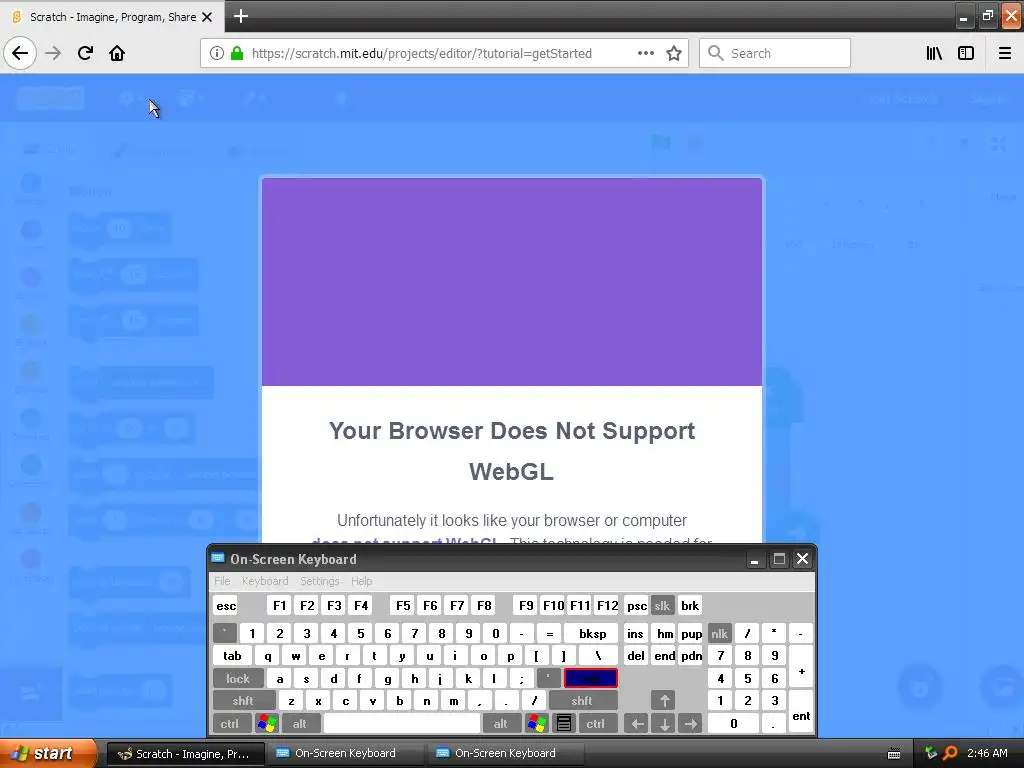1024x768 pixels.
Task: Toggle the lock caps lock key
Action: click(238, 679)
